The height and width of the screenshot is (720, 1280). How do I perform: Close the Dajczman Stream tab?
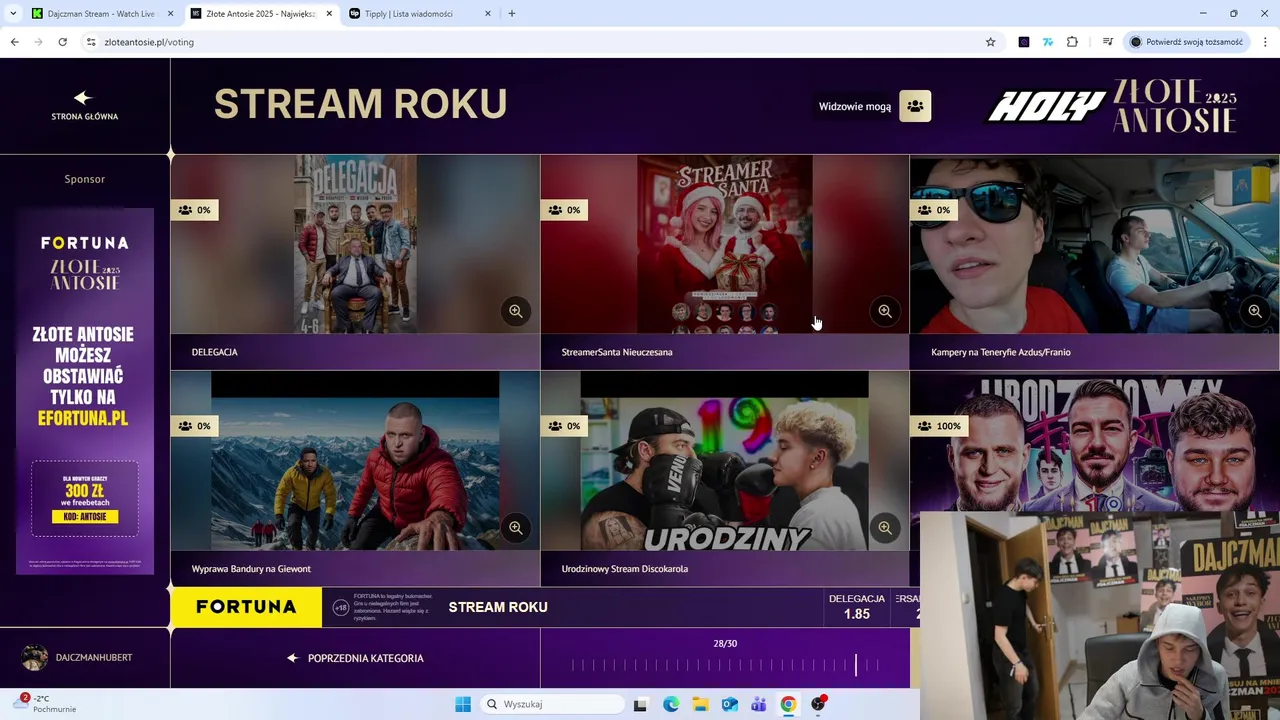(170, 13)
